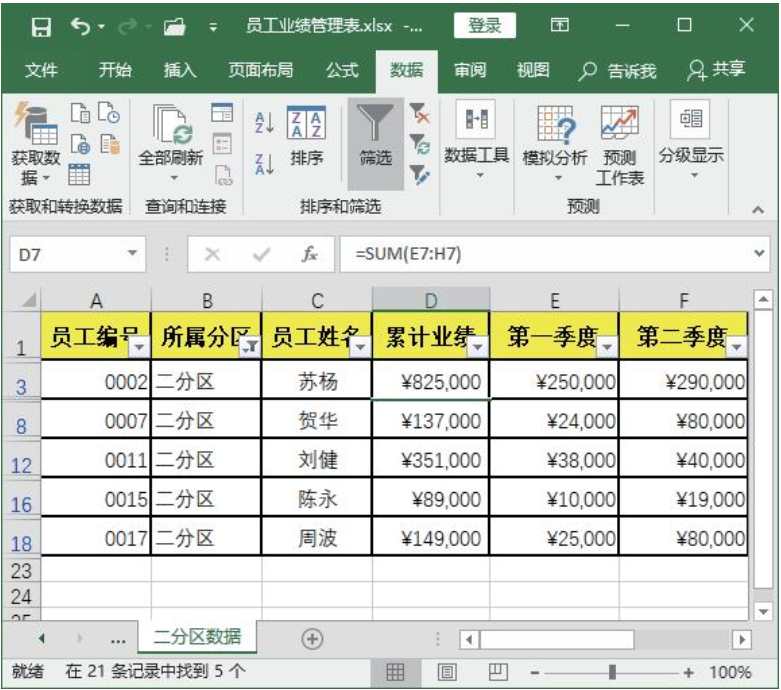The image size is (781, 690).
Task: Switch to the 公式 tab
Action: (342, 70)
